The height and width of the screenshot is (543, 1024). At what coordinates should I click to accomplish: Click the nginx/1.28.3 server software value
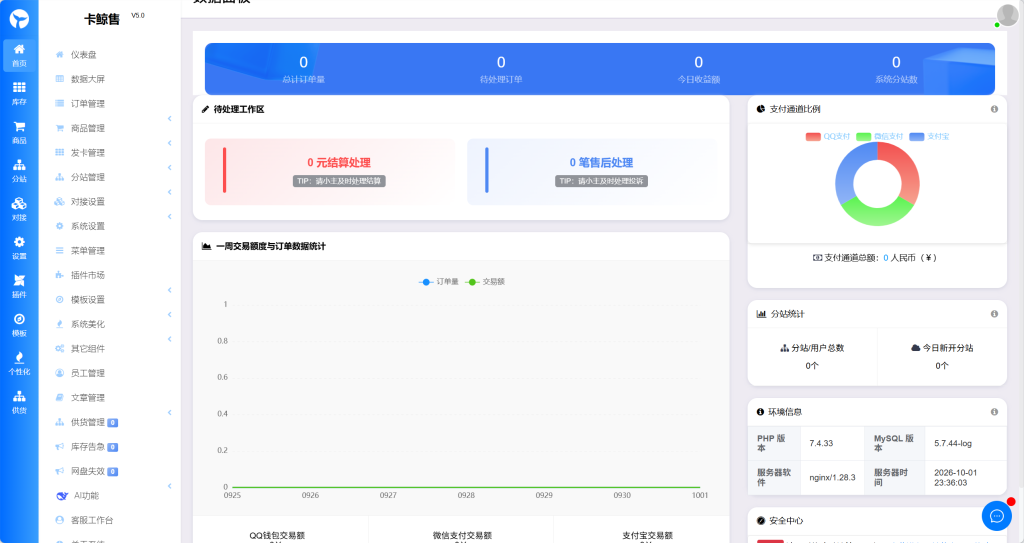[832, 478]
